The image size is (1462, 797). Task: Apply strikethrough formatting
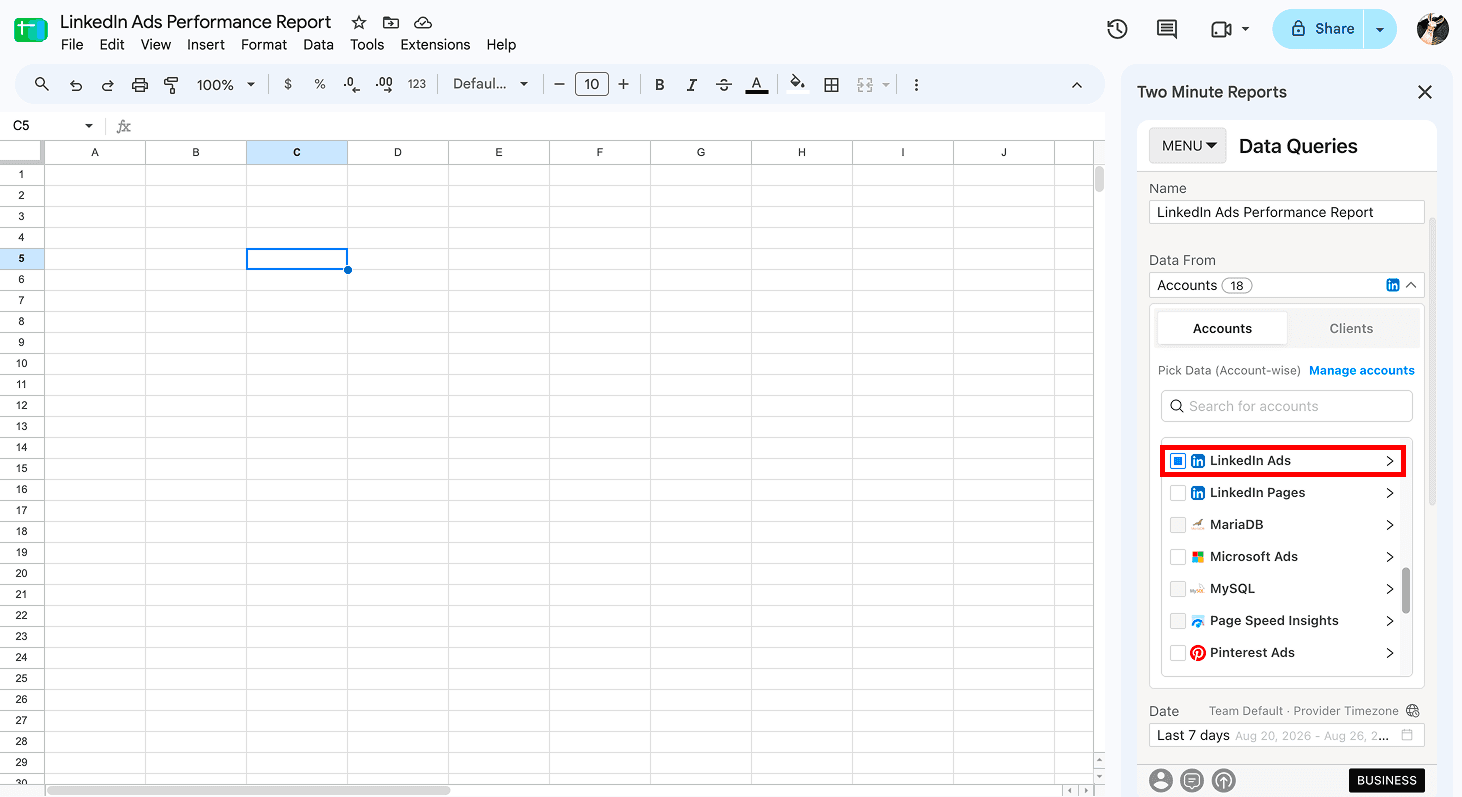pyautogui.click(x=724, y=85)
